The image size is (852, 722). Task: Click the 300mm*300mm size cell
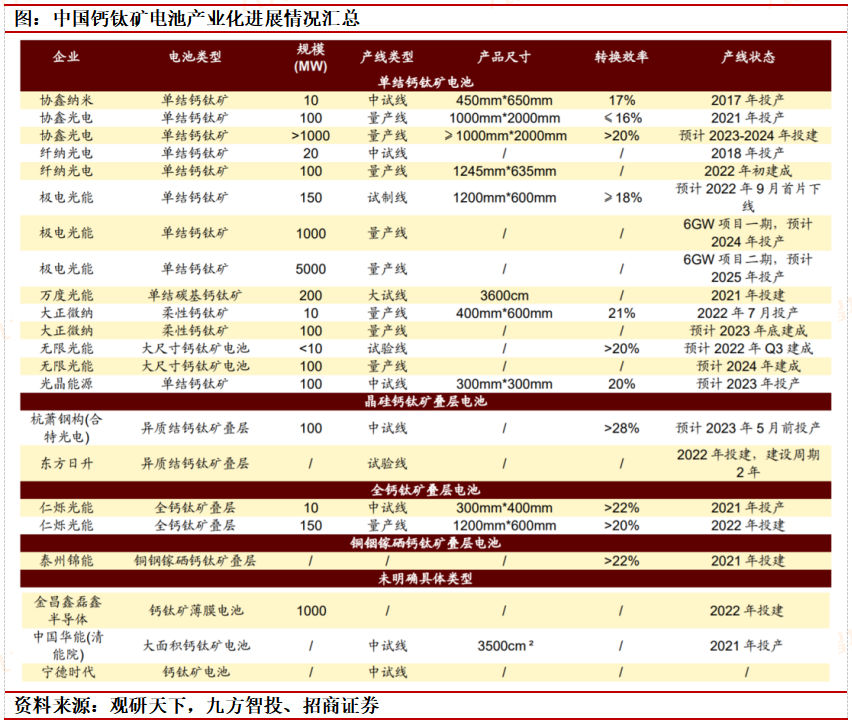[x=504, y=384]
